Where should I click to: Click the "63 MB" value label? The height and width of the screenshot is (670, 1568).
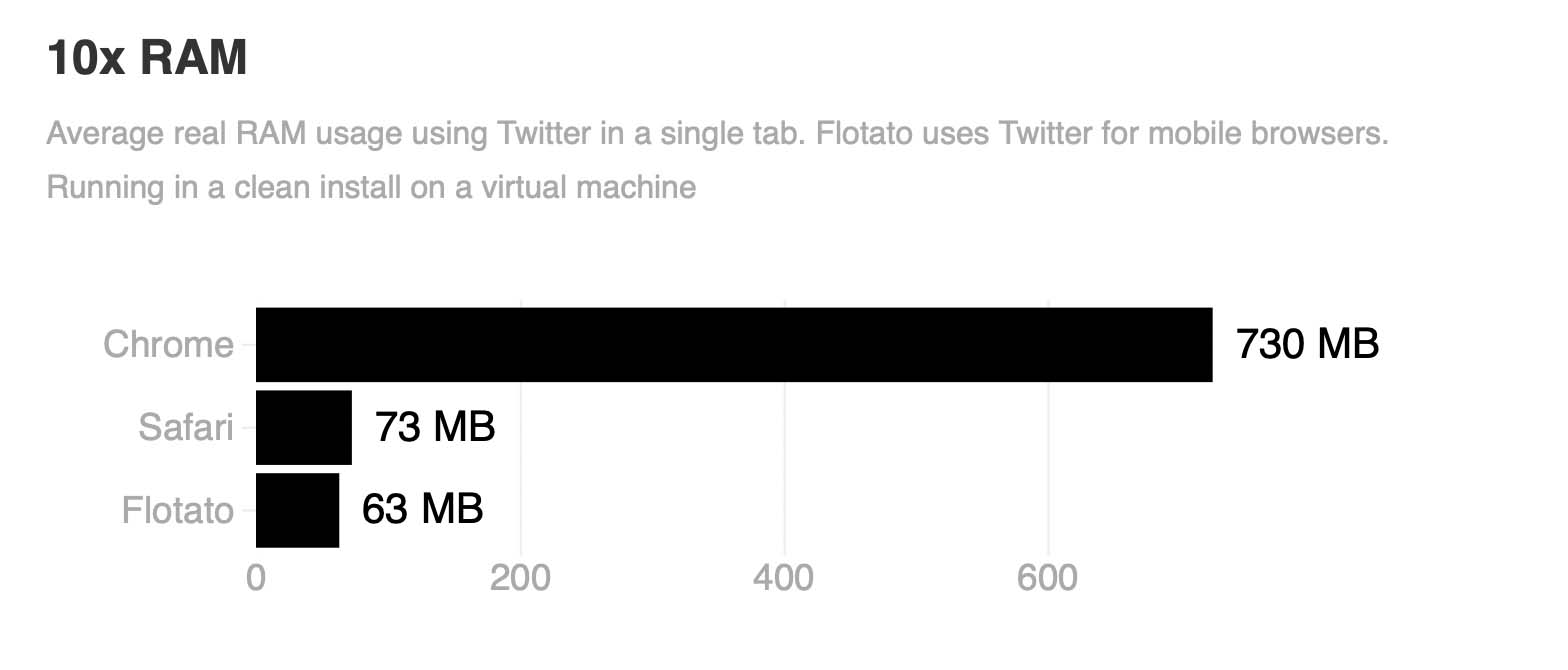(x=422, y=511)
